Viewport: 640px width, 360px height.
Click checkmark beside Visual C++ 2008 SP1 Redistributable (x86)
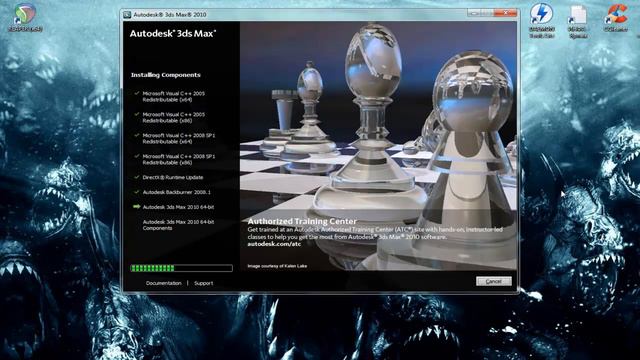136,156
